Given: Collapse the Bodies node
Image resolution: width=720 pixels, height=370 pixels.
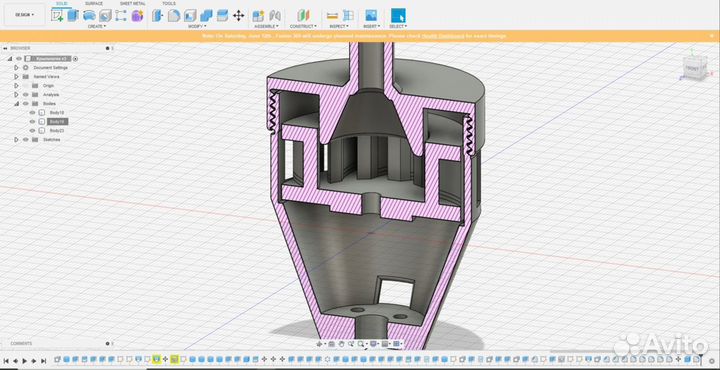Looking at the screenshot, I should click(17, 104).
